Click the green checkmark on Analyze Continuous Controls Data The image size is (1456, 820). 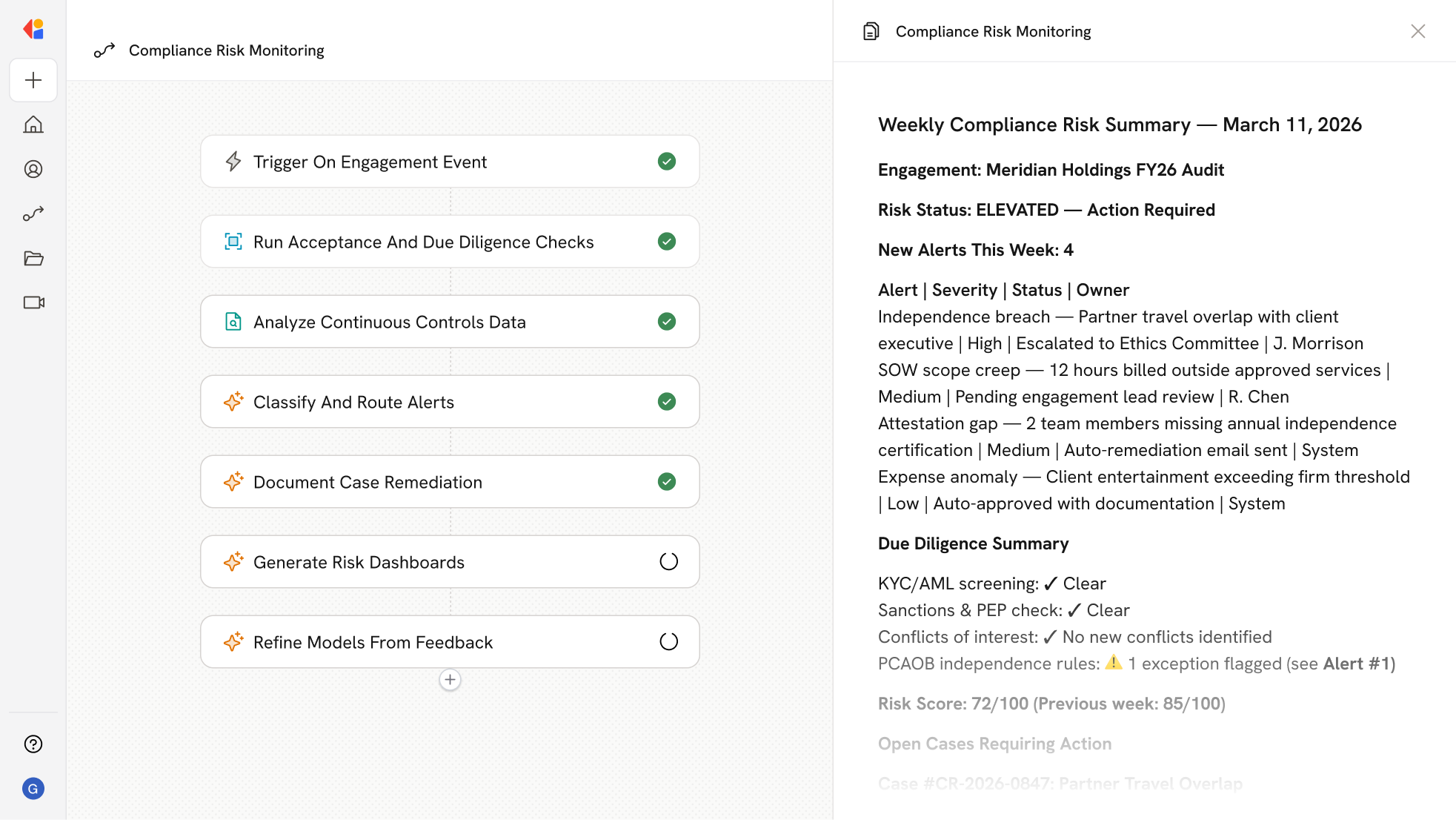click(666, 322)
